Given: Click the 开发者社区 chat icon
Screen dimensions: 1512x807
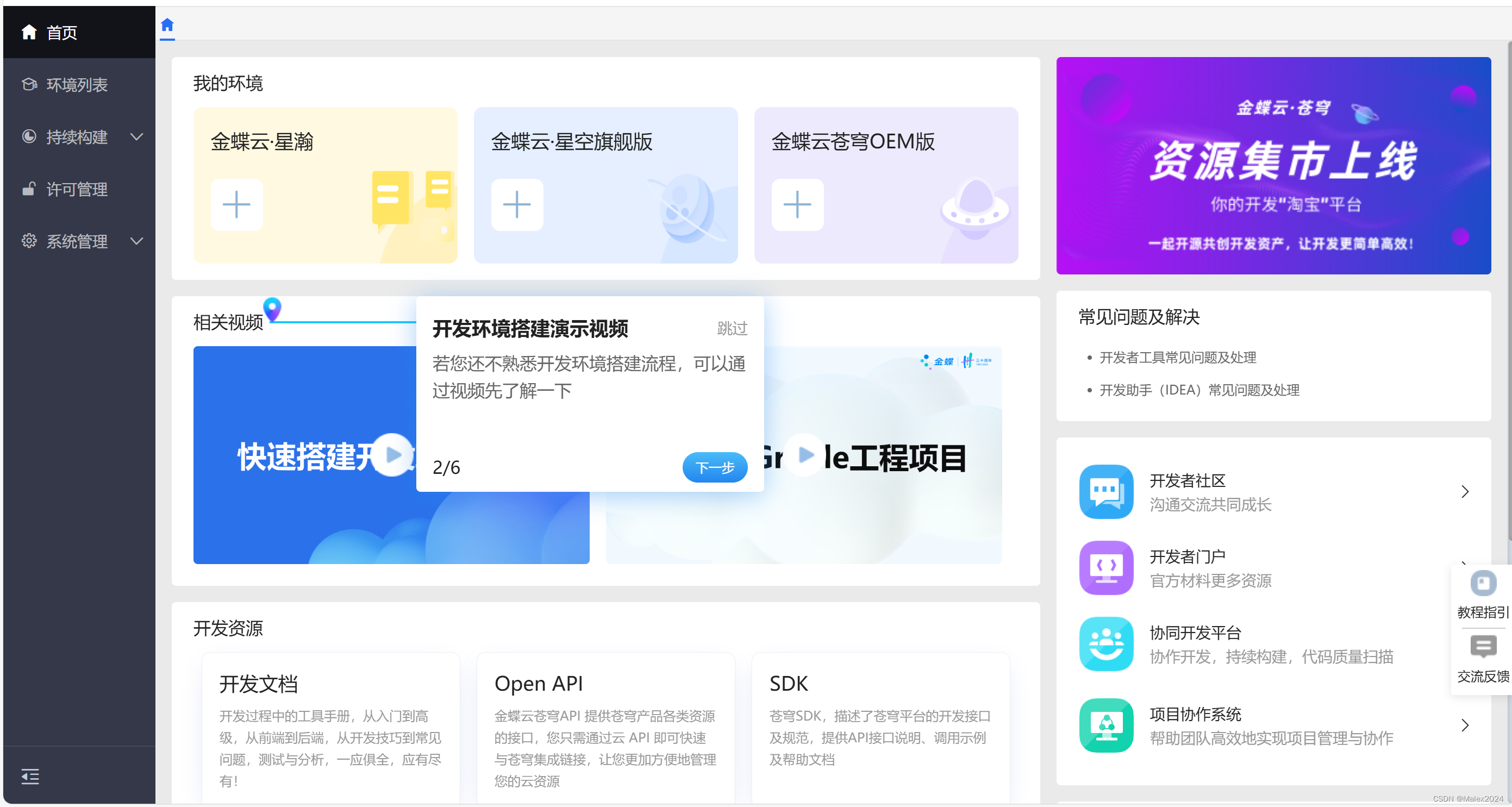Looking at the screenshot, I should pos(1106,491).
